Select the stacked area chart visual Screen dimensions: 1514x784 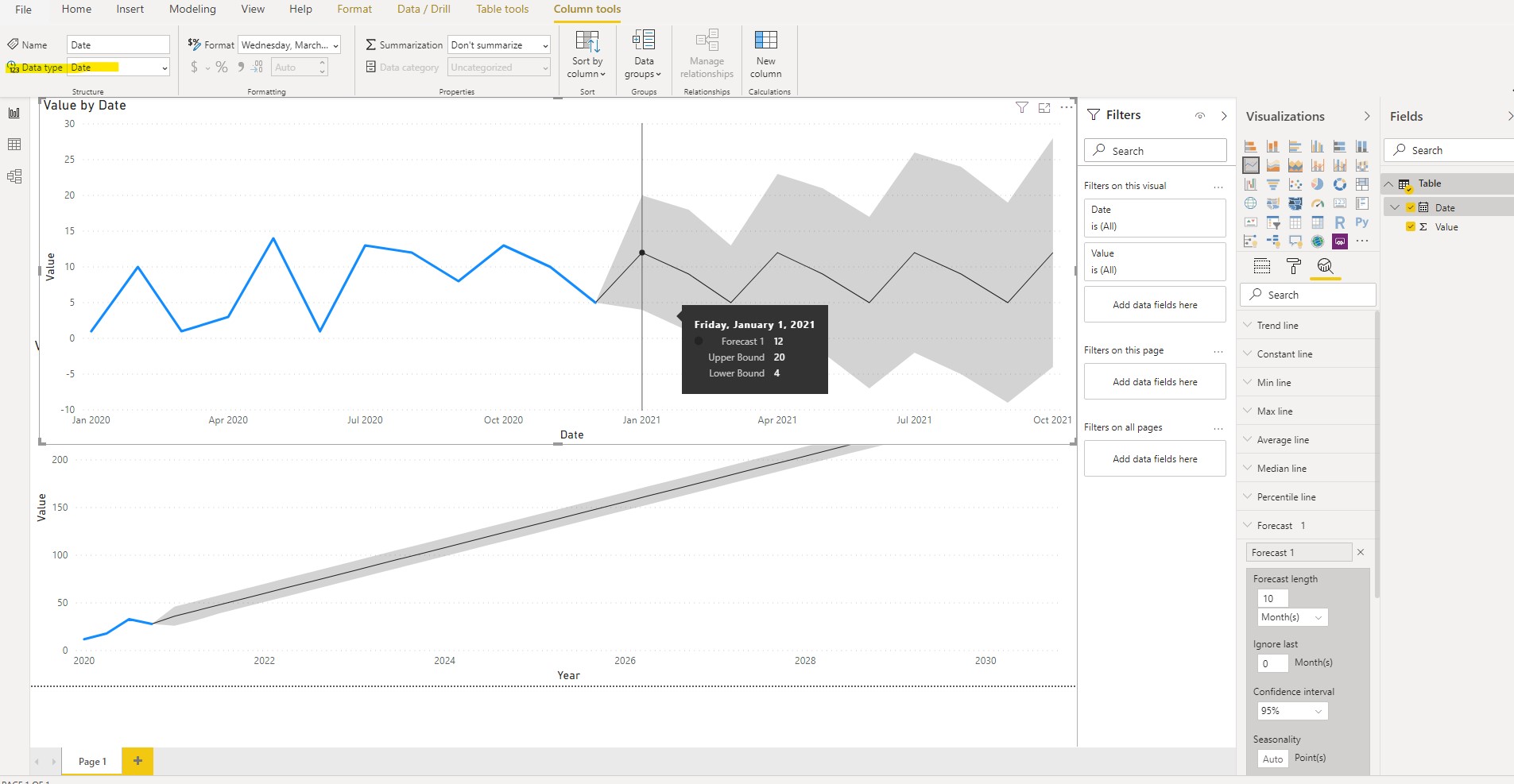[1295, 165]
